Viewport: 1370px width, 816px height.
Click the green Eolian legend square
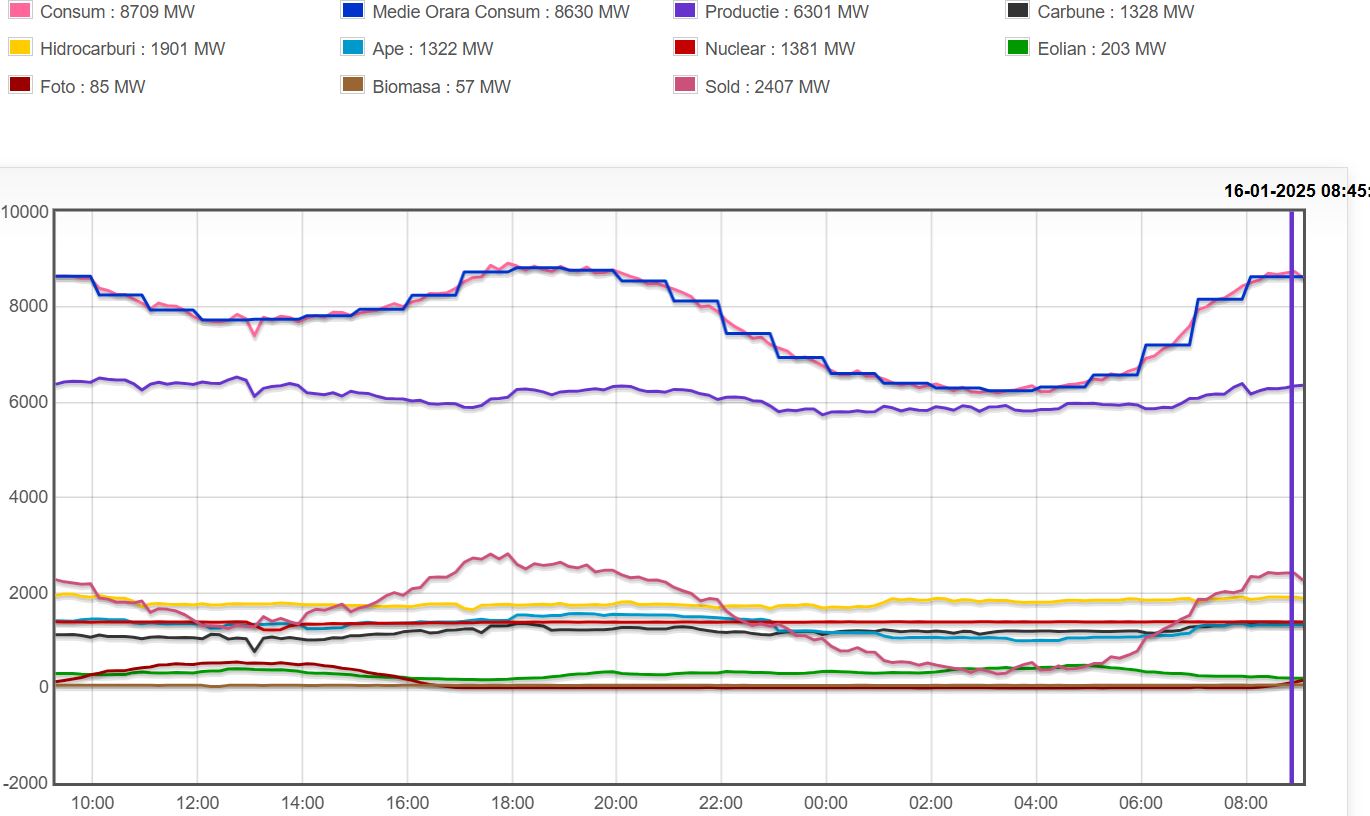1018,48
